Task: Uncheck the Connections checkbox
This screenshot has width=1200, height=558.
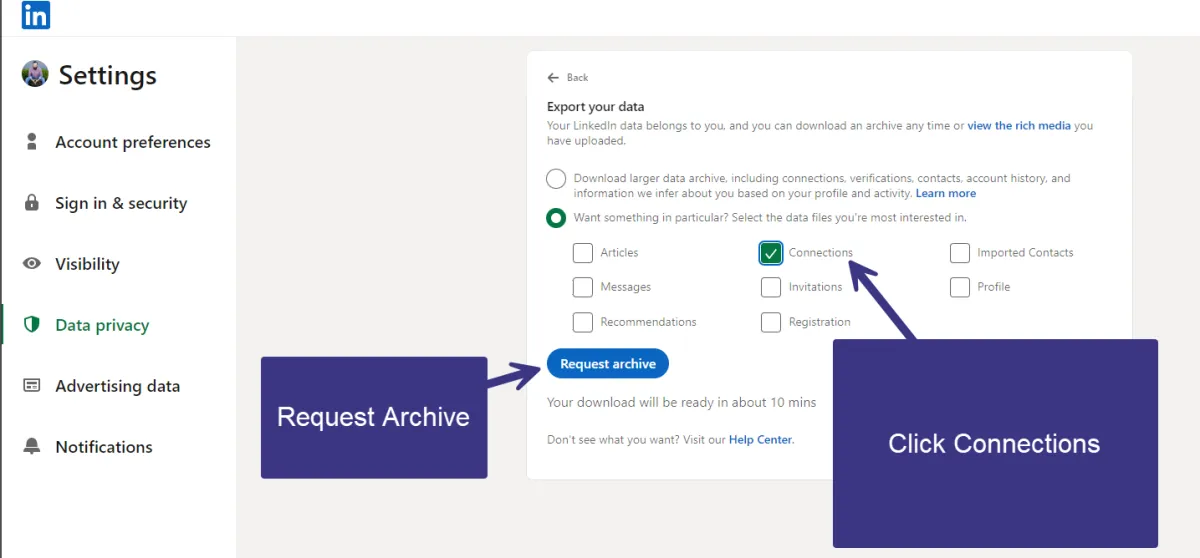Action: tap(771, 253)
